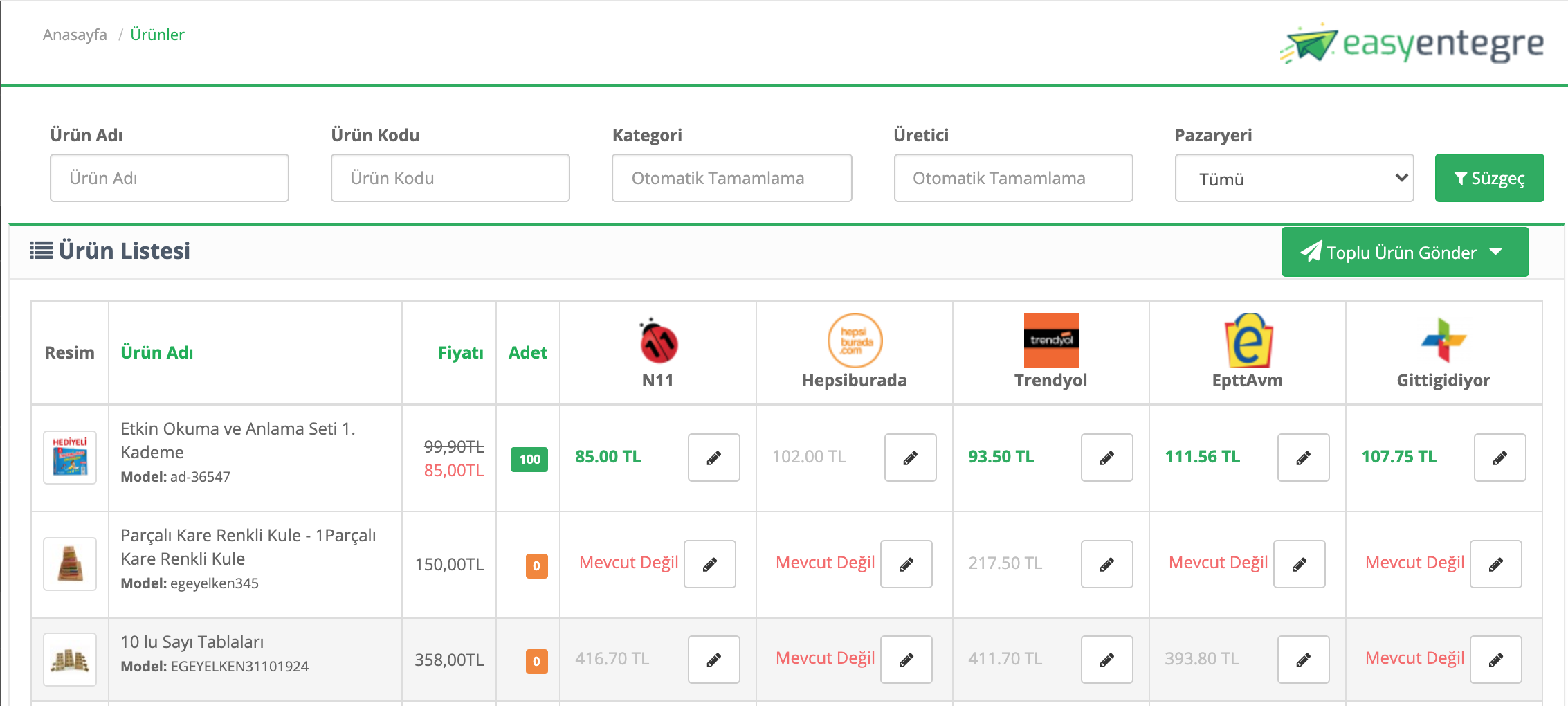Click the Hepsiburada logo in header
Viewport: 1568px width, 706px height.
(x=855, y=341)
